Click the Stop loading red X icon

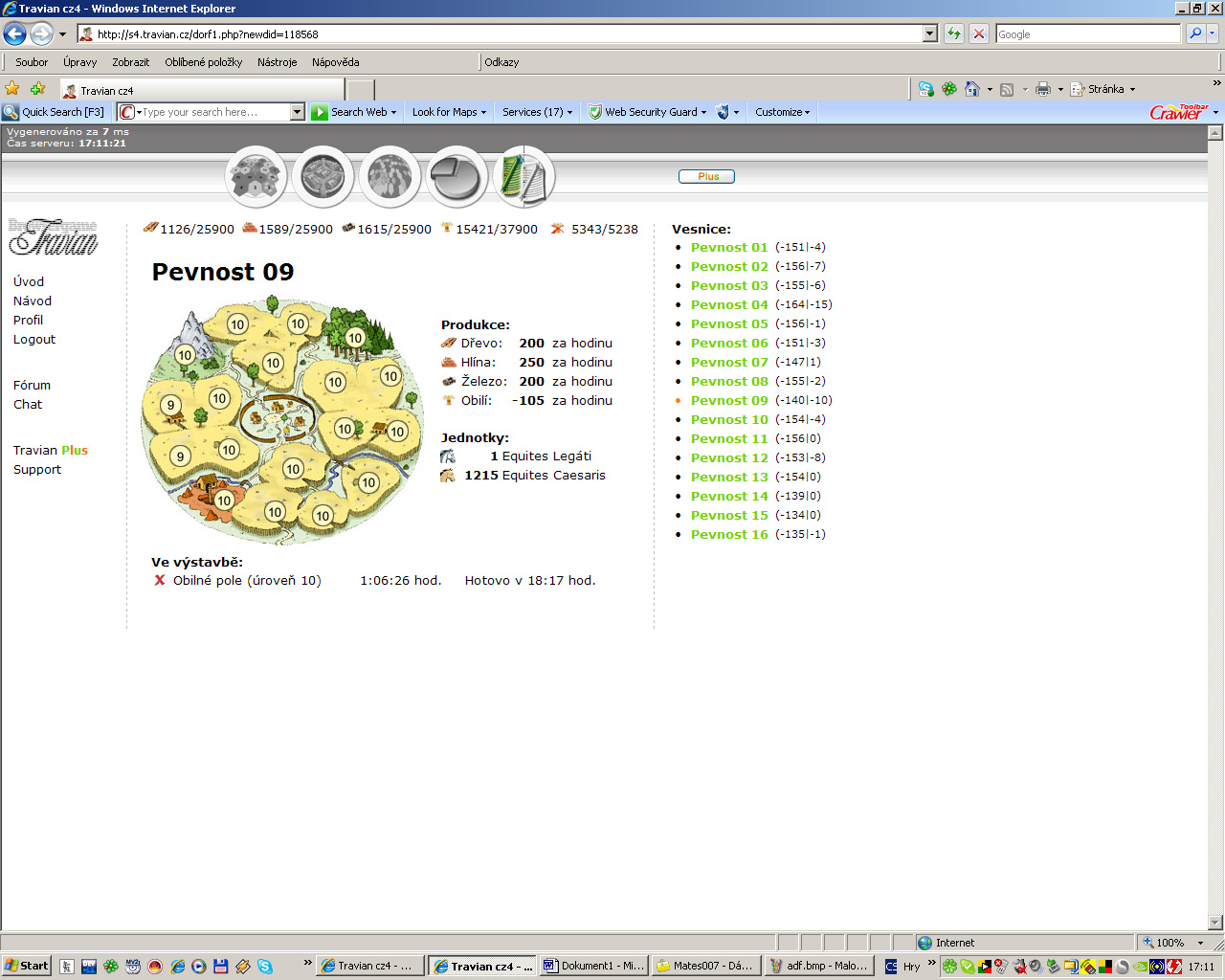[978, 33]
